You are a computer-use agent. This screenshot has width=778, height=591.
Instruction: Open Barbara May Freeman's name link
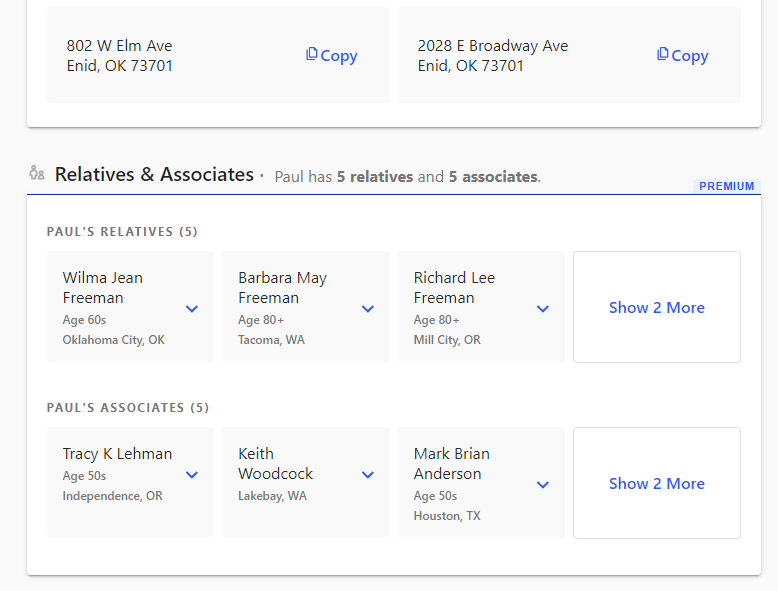282,287
